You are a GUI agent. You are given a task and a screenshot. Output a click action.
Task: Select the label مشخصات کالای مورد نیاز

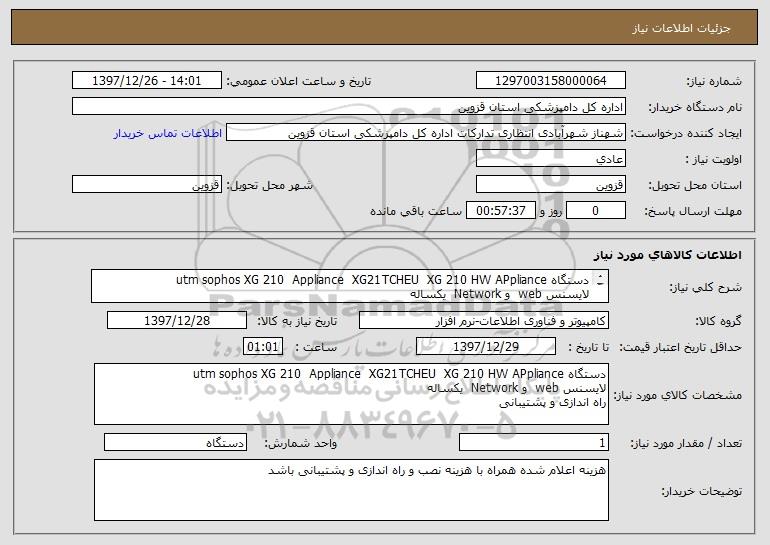[678, 395]
